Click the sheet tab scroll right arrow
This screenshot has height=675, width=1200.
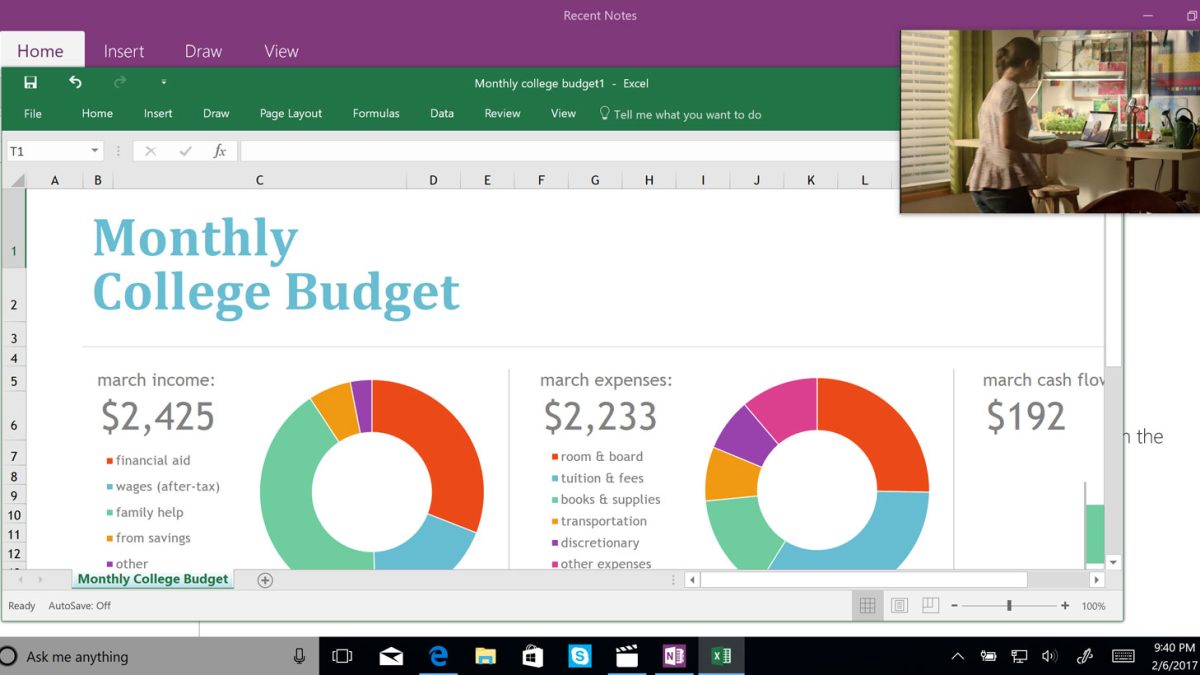point(40,580)
